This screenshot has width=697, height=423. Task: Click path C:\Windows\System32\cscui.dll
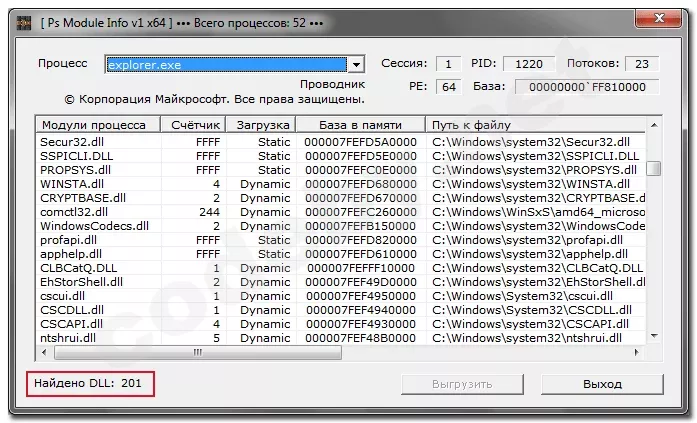click(522, 296)
